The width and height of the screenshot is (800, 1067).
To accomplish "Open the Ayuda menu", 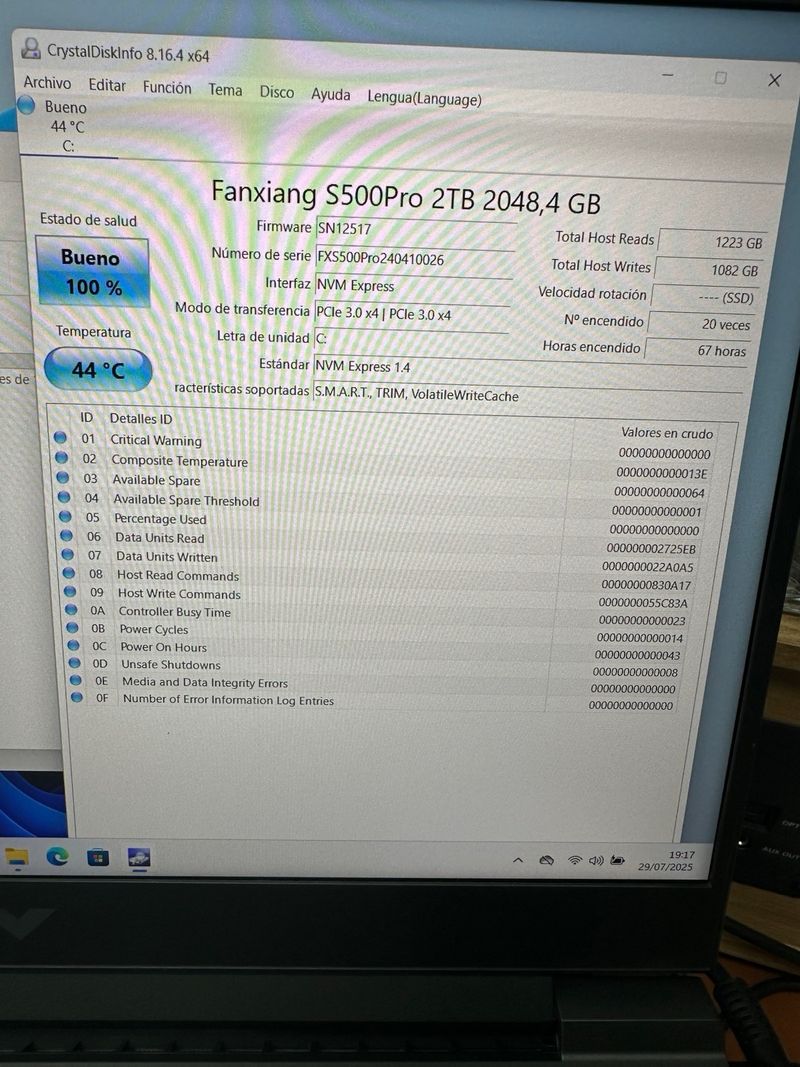I will click(331, 95).
